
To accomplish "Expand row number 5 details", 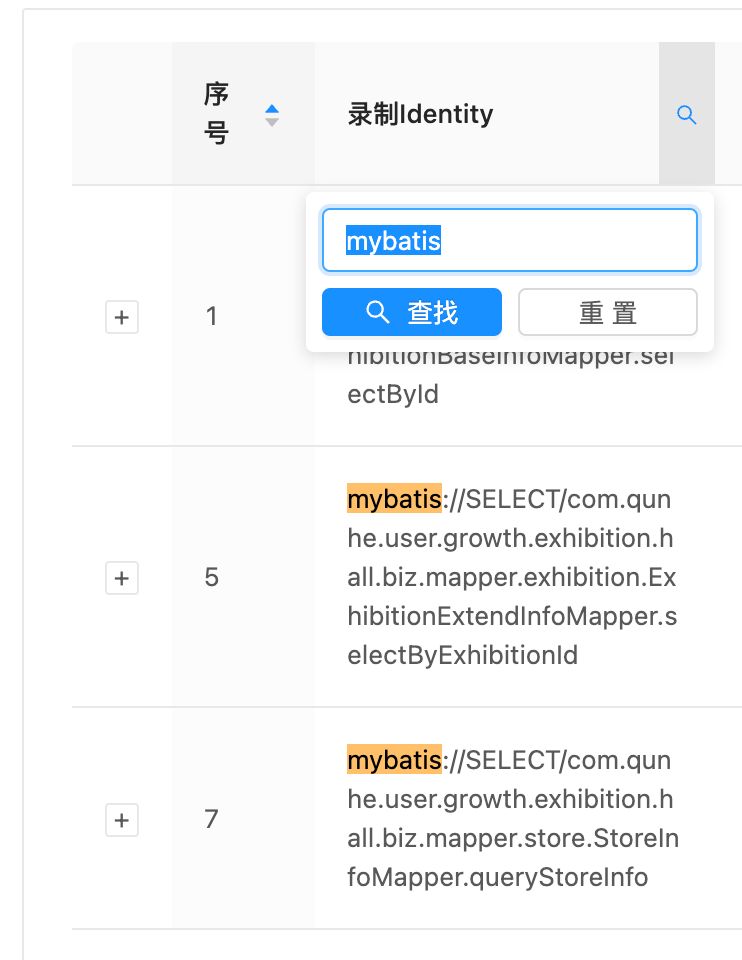I will coord(122,578).
